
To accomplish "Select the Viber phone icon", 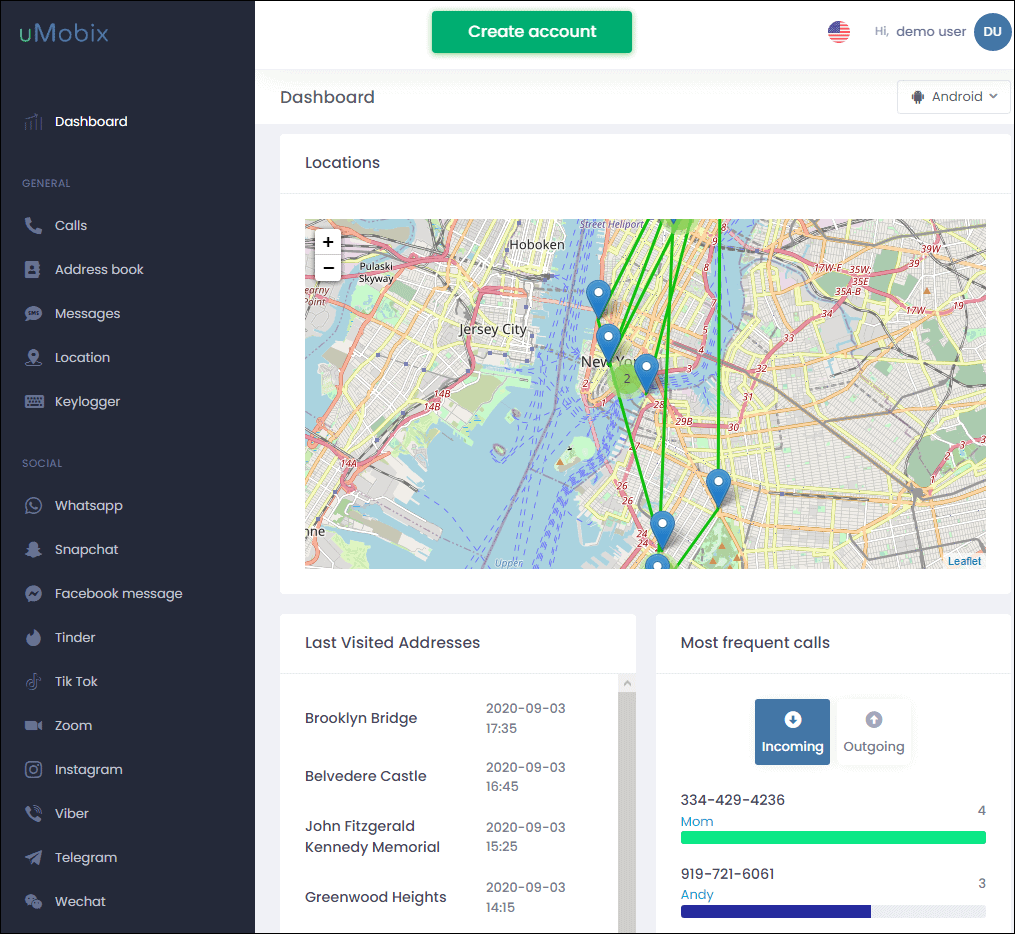I will pyautogui.click(x=34, y=814).
